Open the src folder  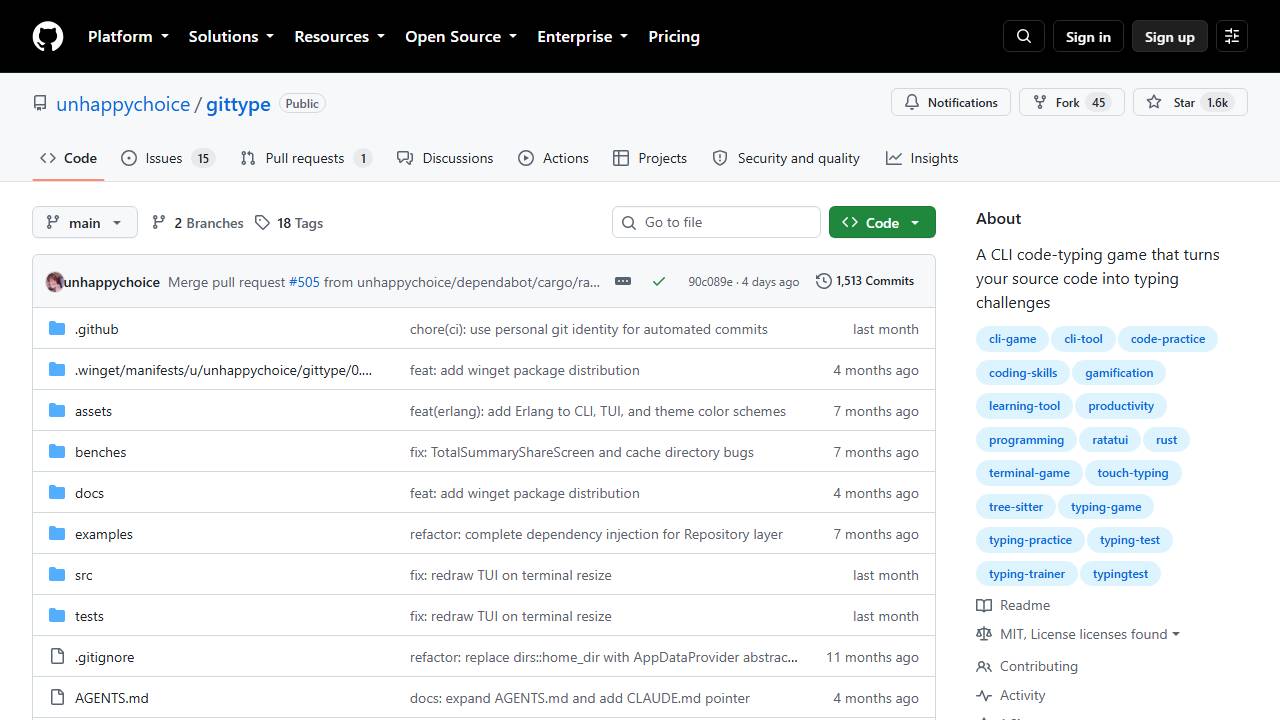84,575
